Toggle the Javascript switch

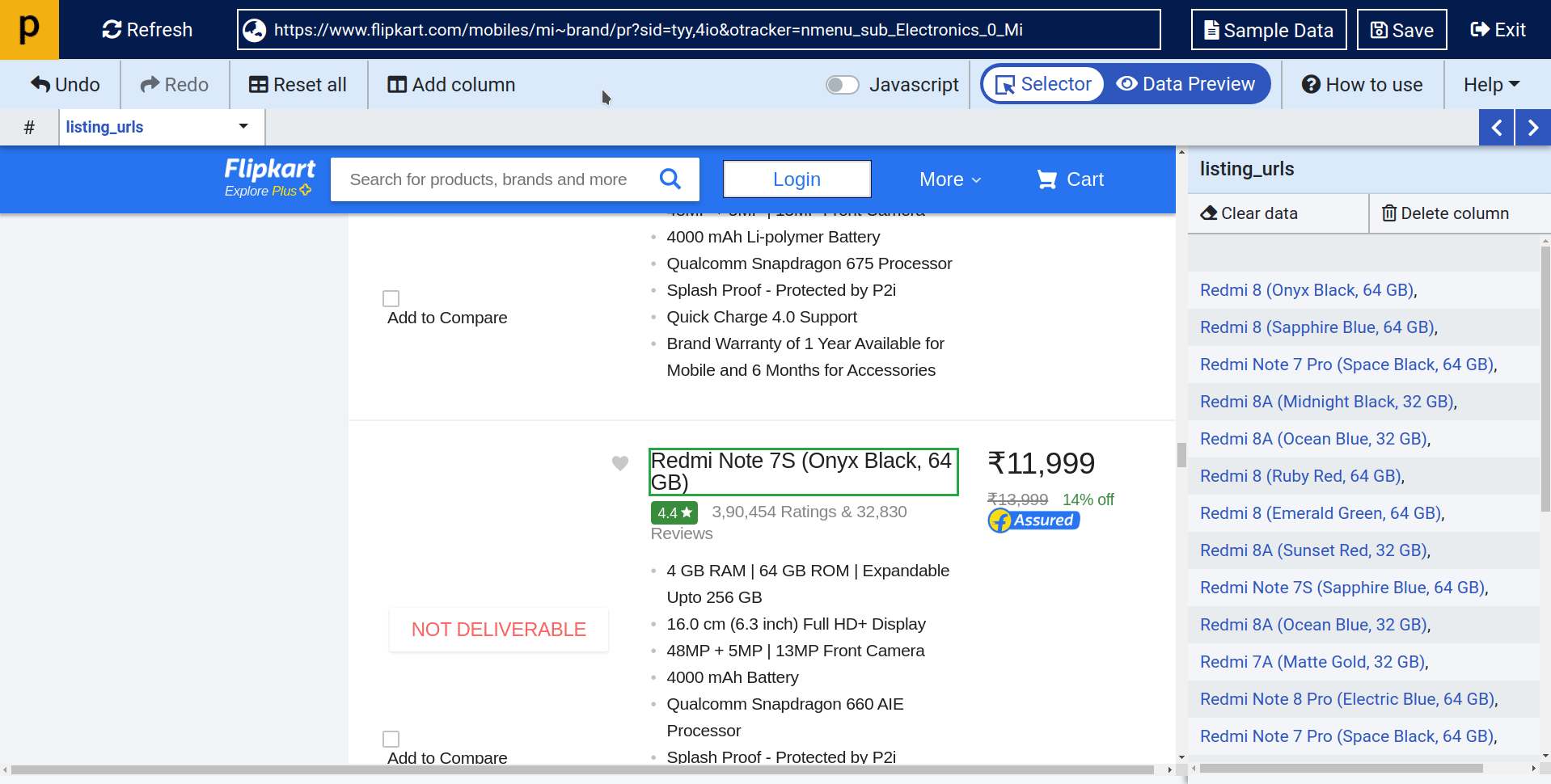click(x=842, y=85)
